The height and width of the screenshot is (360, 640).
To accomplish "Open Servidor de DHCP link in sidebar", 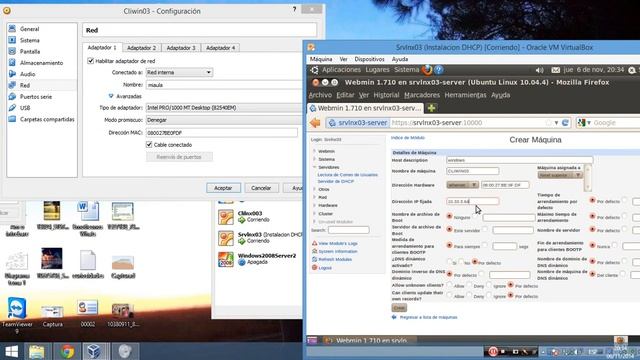I will coord(336,181).
